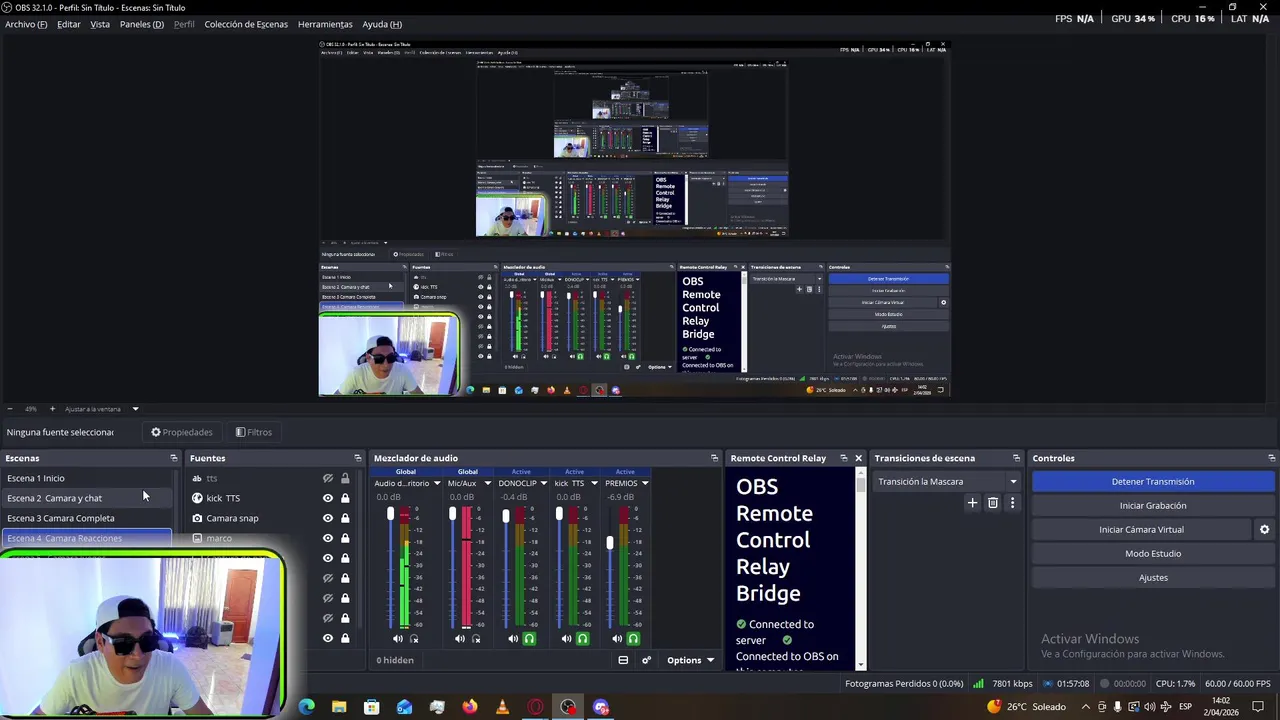1280x720 pixels.
Task: Undock the Controles panel icon
Action: tap(1271, 458)
